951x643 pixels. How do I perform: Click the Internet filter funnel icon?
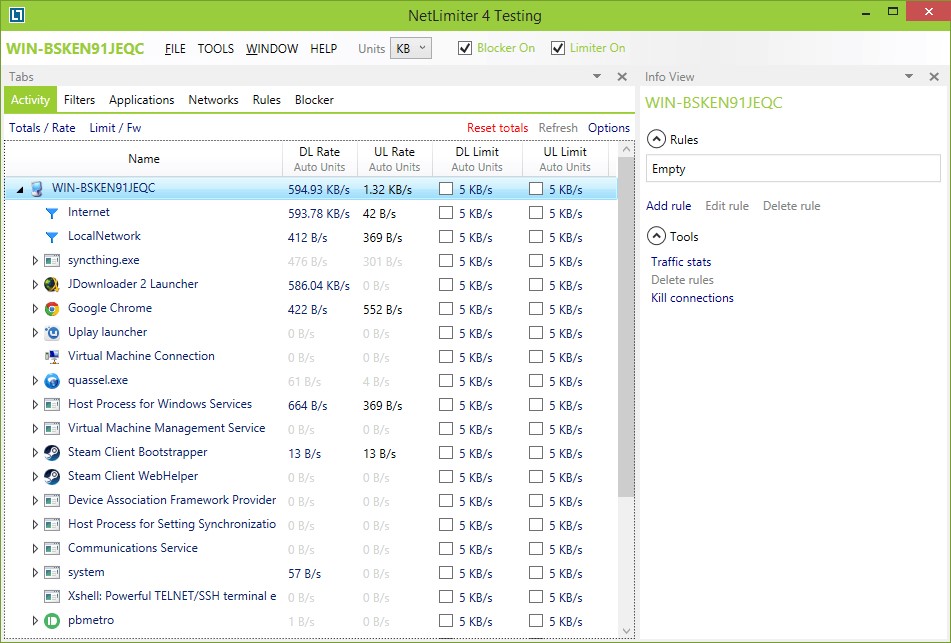[52, 213]
